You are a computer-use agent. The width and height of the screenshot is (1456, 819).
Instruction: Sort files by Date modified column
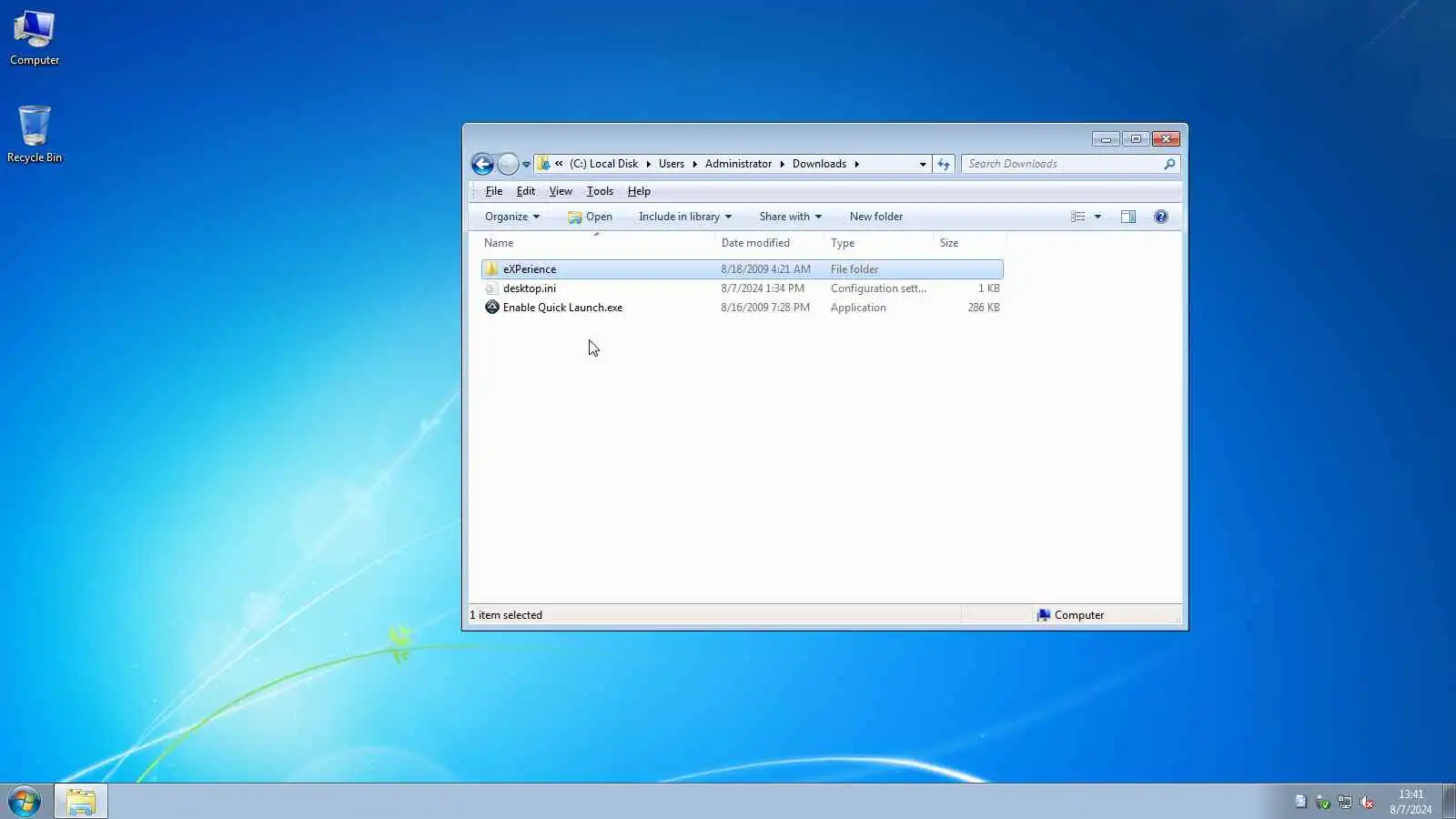click(x=770, y=243)
